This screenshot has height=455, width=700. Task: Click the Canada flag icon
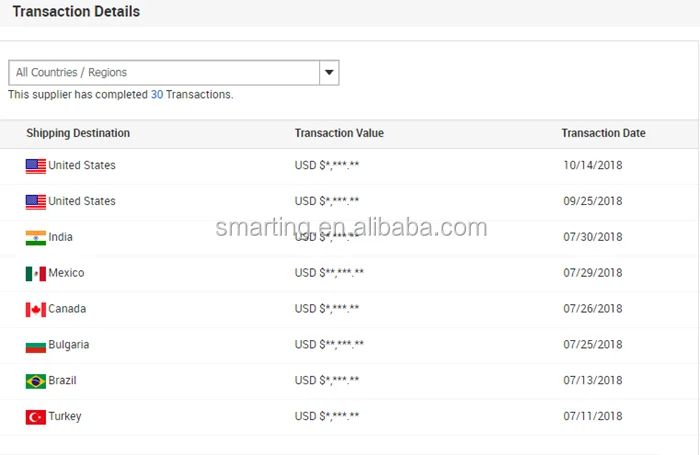click(x=36, y=309)
